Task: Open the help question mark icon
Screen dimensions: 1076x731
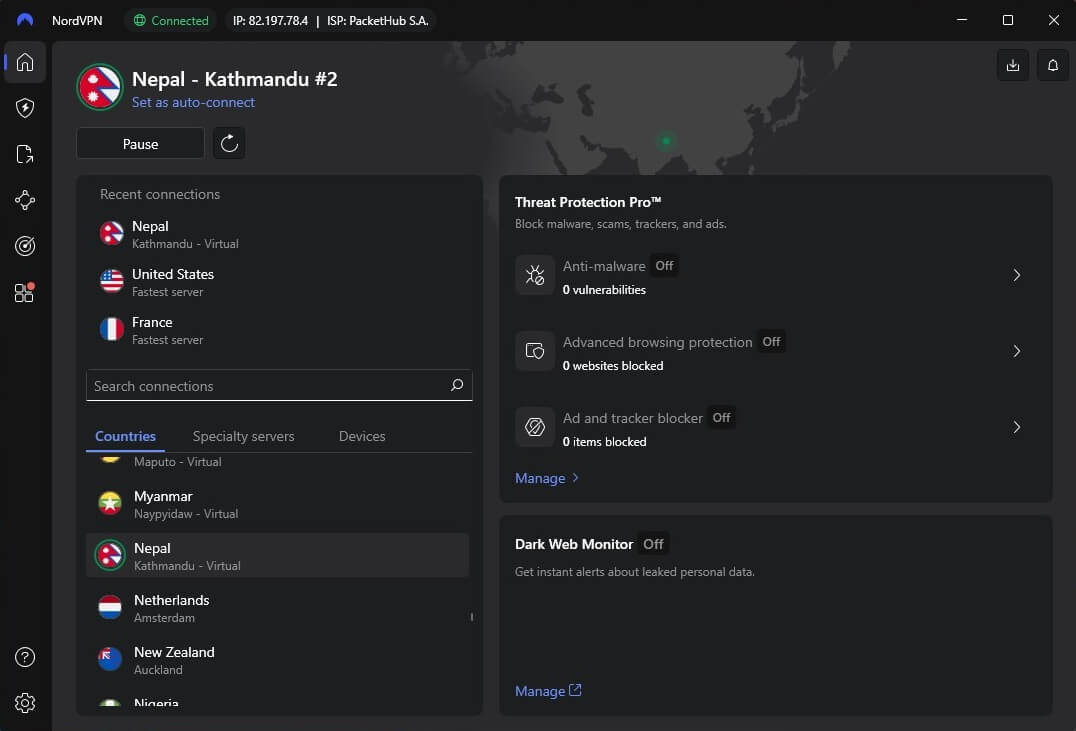Action: pyautogui.click(x=25, y=657)
